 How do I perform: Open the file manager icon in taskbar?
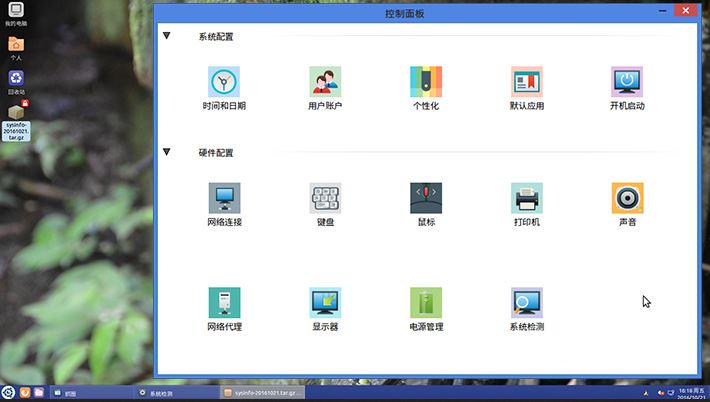coord(39,392)
